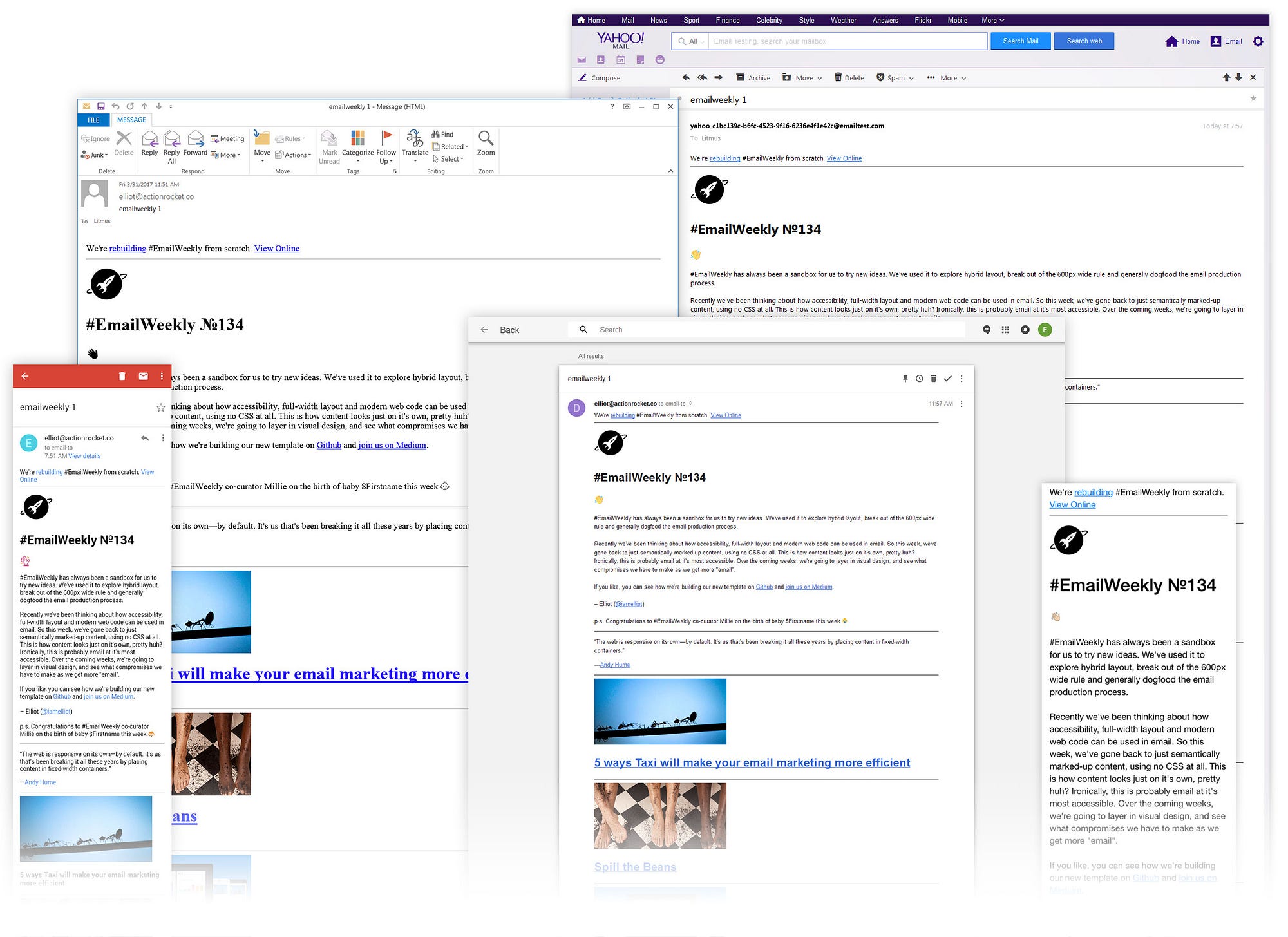This screenshot has width=1288, height=937.
Task: Click the Yahoo Mail forward arrow icon
Action: [719, 77]
